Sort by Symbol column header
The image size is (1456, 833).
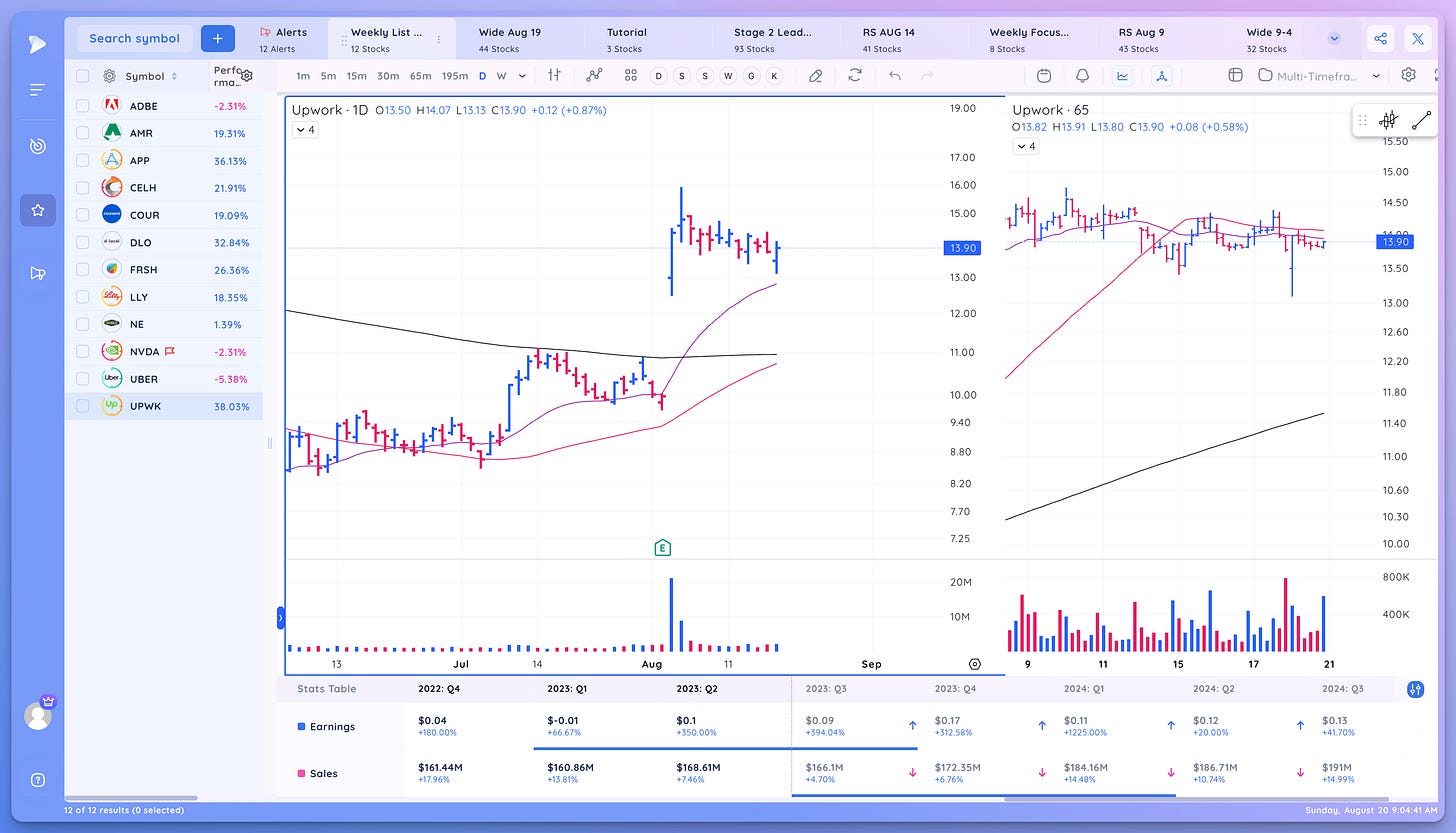coord(151,76)
